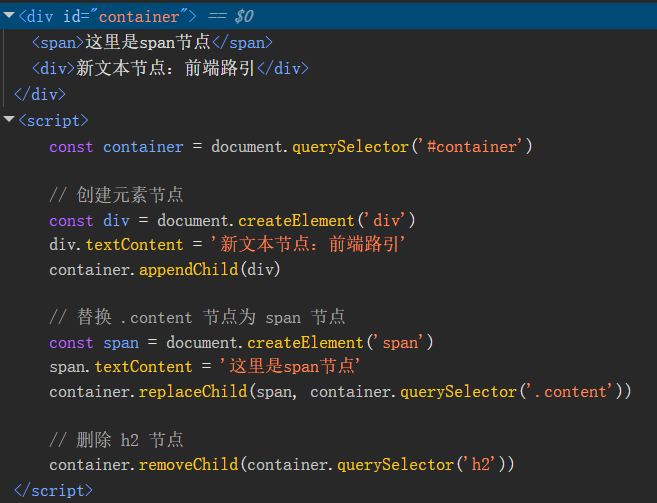Click the closing </script> tag
Image resolution: width=657 pixels, height=503 pixels.
pos(56,490)
